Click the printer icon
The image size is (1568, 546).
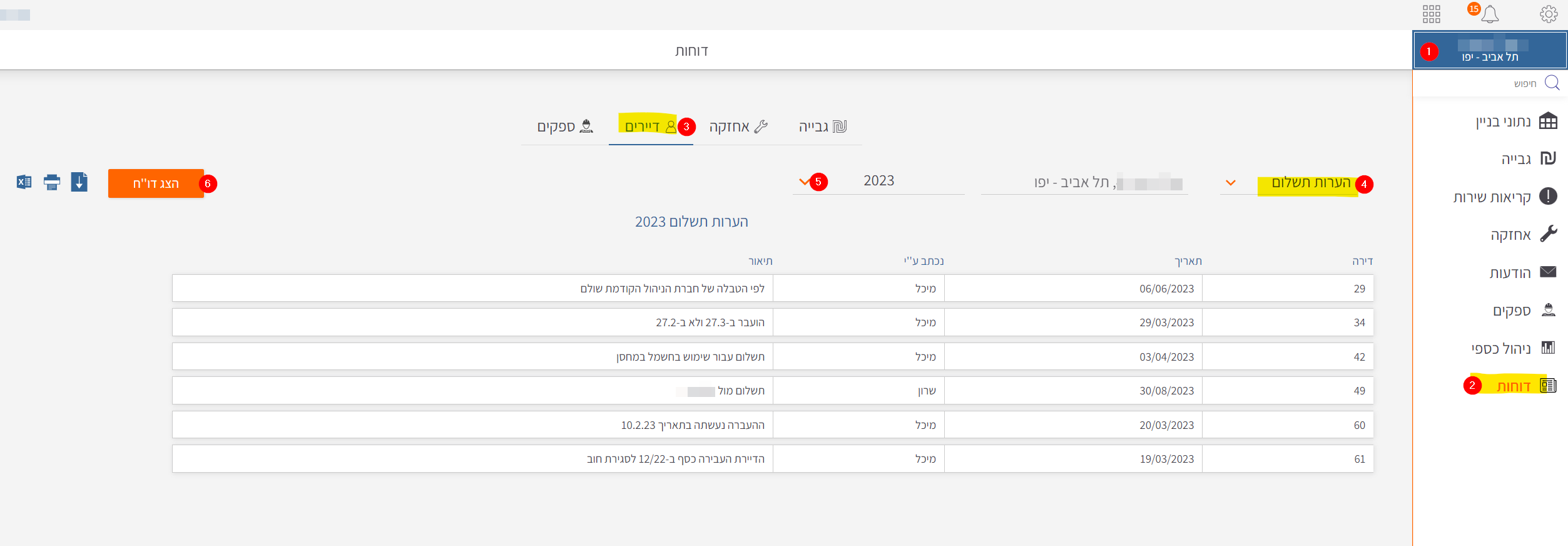point(52,182)
